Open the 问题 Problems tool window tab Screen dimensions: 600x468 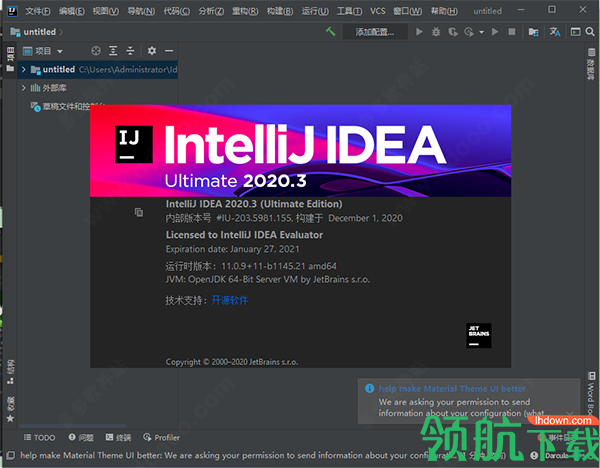click(x=81, y=437)
